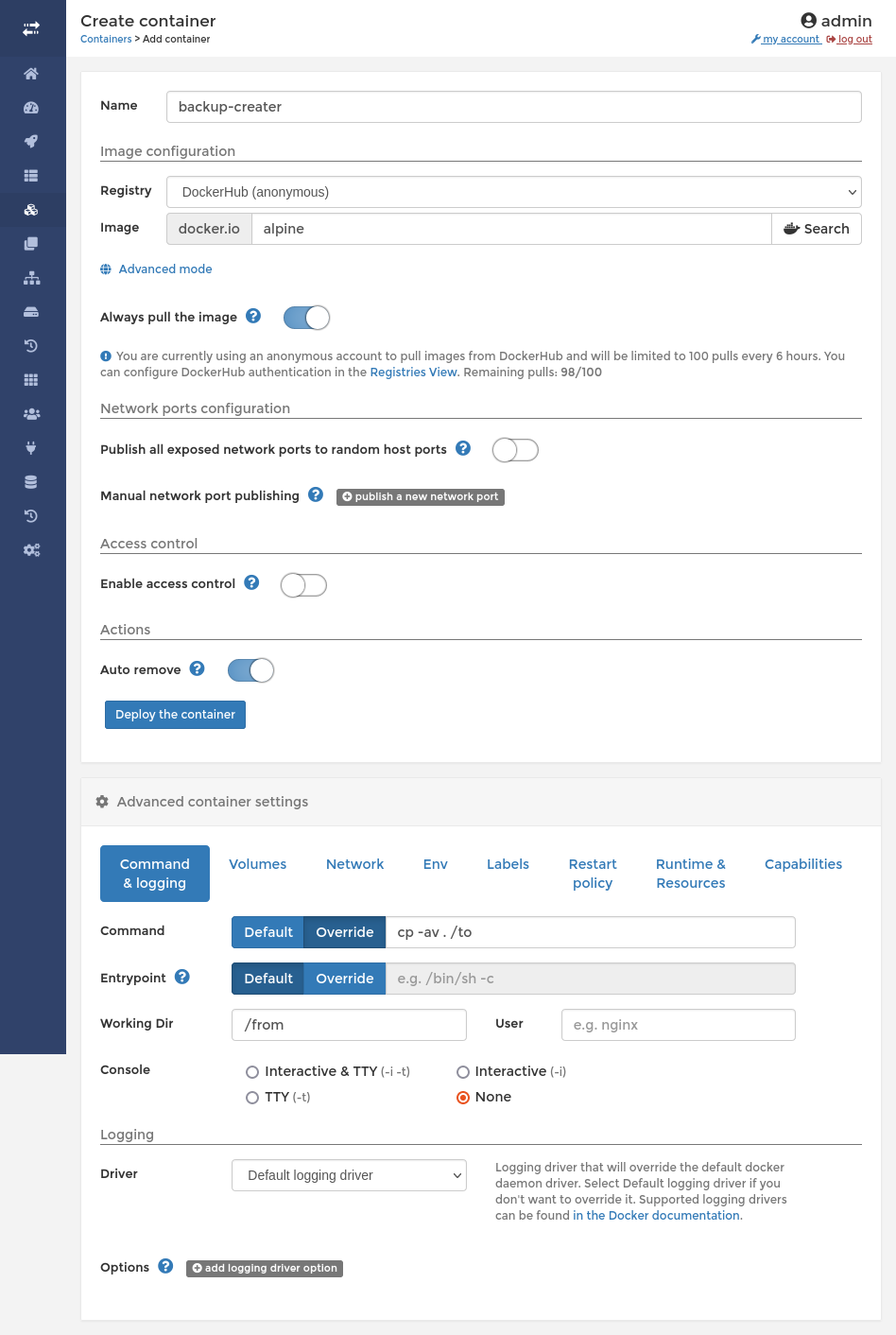Open the Registry dropdown
This screenshot has width=896, height=1335.
(x=513, y=192)
